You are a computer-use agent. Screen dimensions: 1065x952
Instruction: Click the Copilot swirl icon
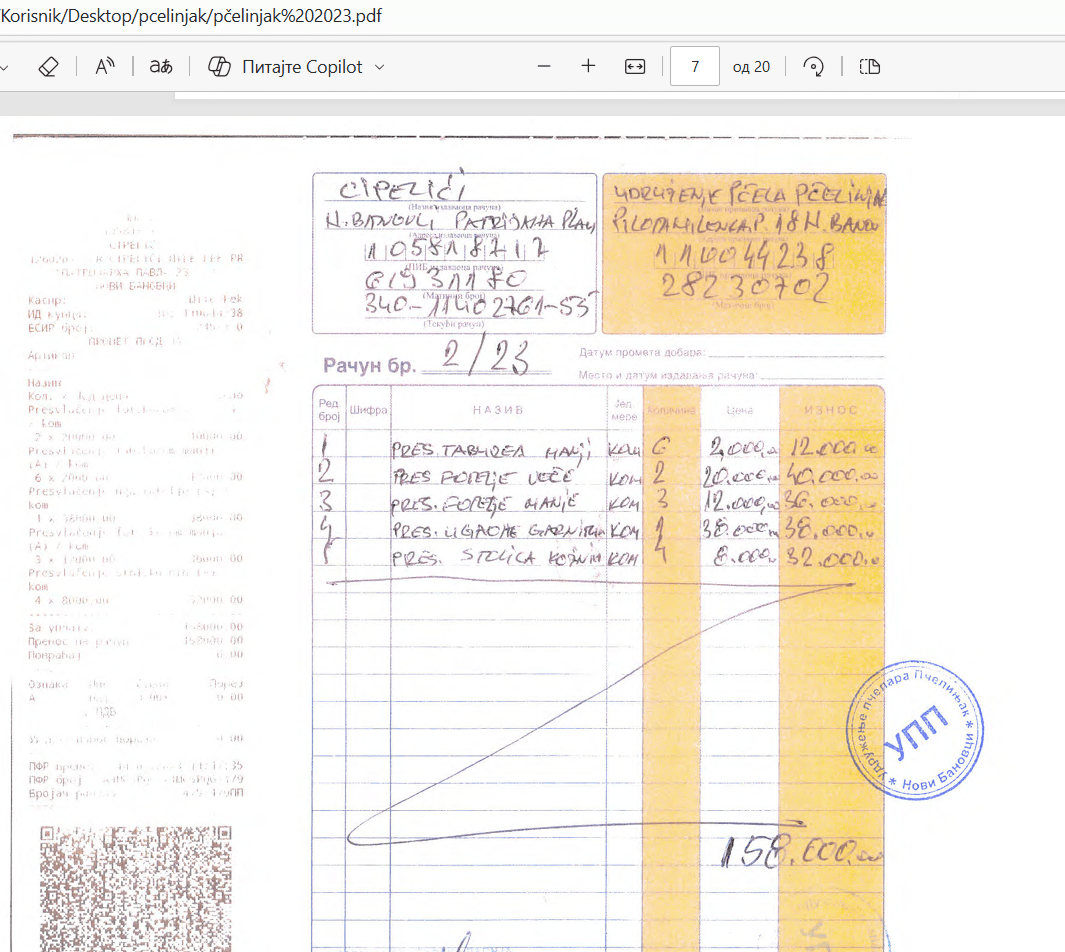pyautogui.click(x=219, y=67)
